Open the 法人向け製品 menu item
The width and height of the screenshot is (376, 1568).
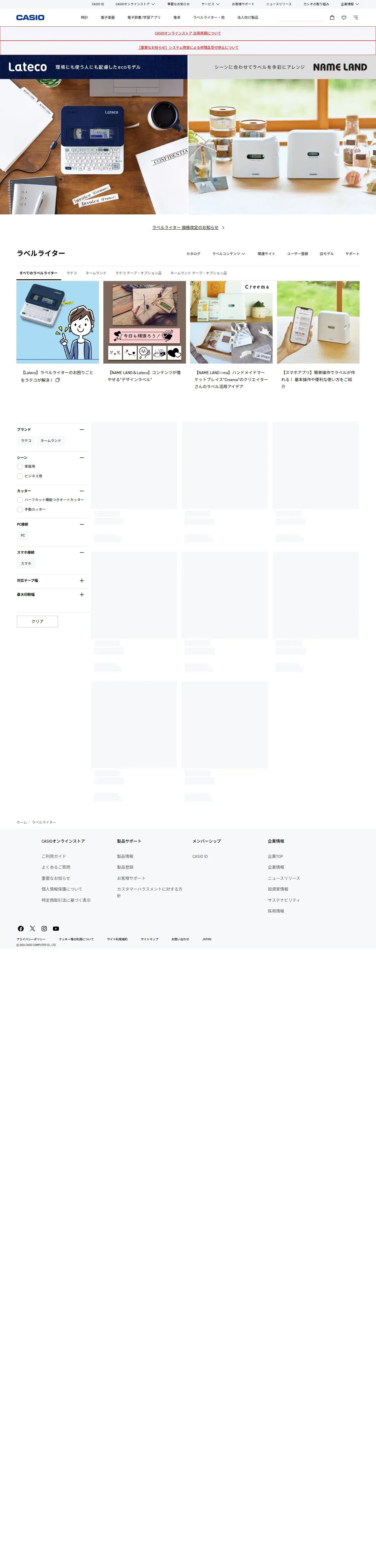click(x=247, y=18)
